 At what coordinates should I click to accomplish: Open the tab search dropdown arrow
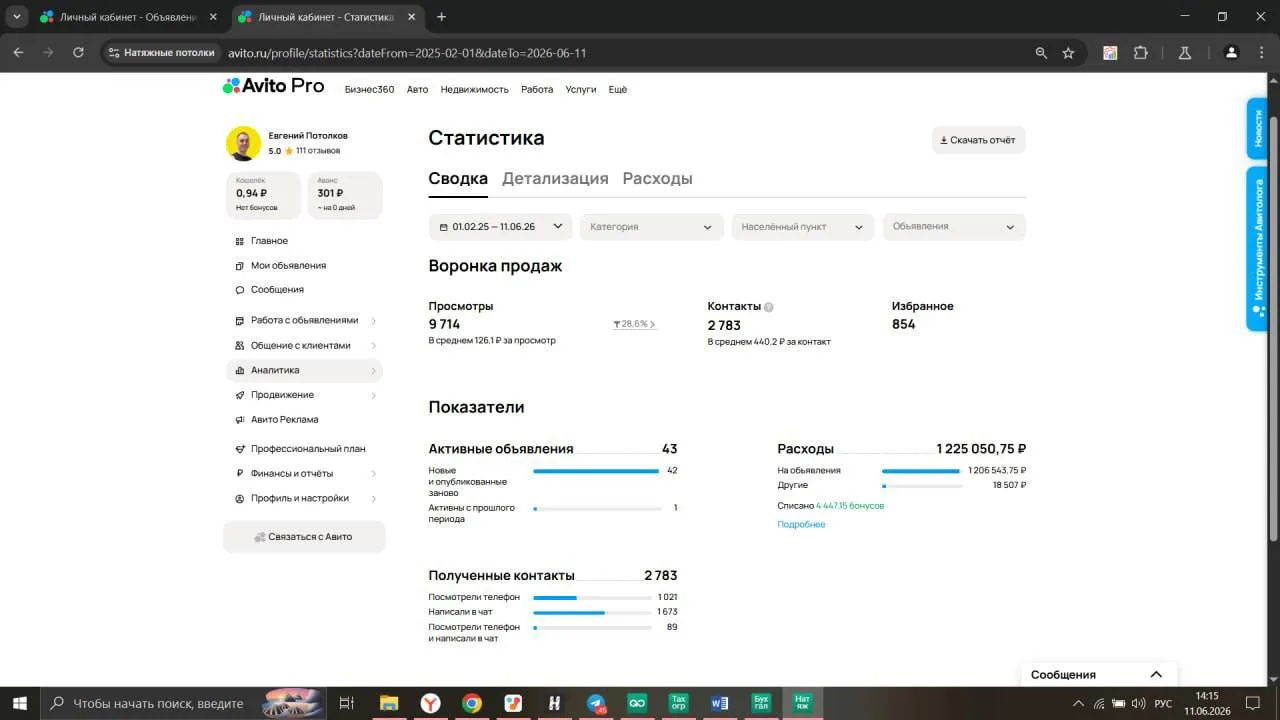pyautogui.click(x=17, y=17)
